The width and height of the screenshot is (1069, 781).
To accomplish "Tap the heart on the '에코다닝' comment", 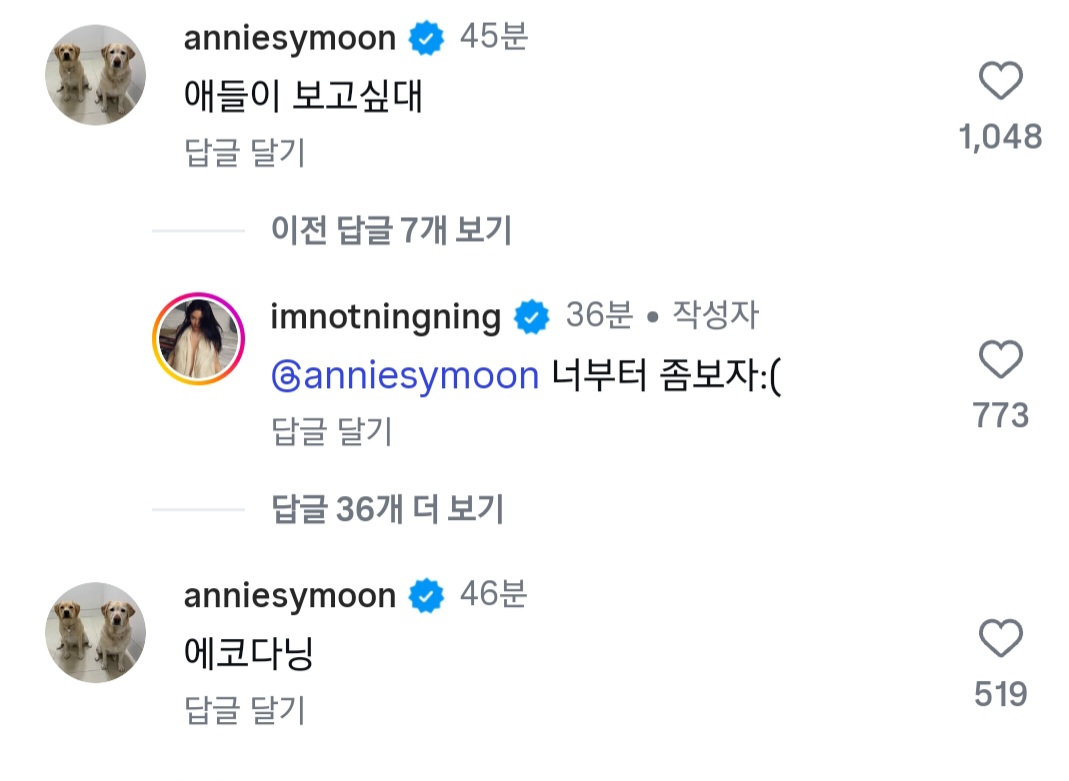I will coord(1000,638).
